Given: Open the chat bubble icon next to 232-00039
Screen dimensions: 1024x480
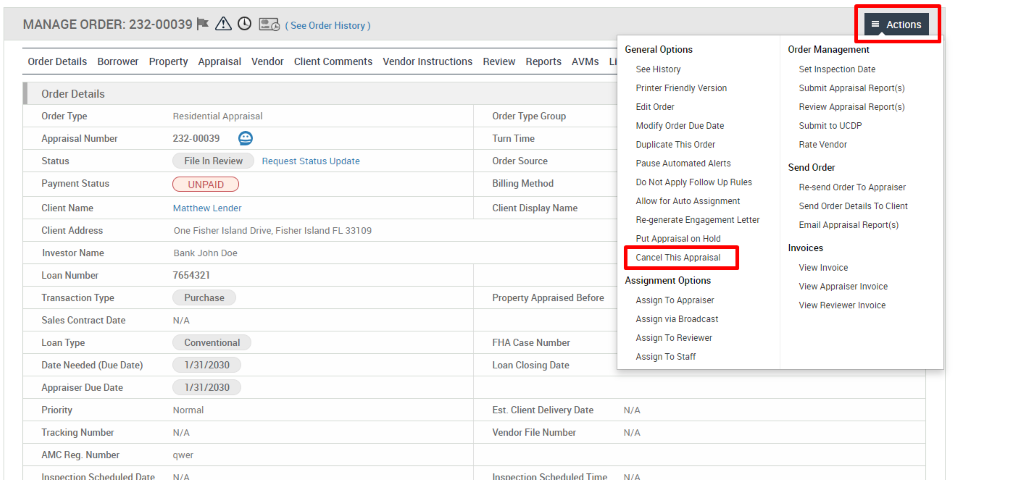Looking at the screenshot, I should [x=246, y=138].
